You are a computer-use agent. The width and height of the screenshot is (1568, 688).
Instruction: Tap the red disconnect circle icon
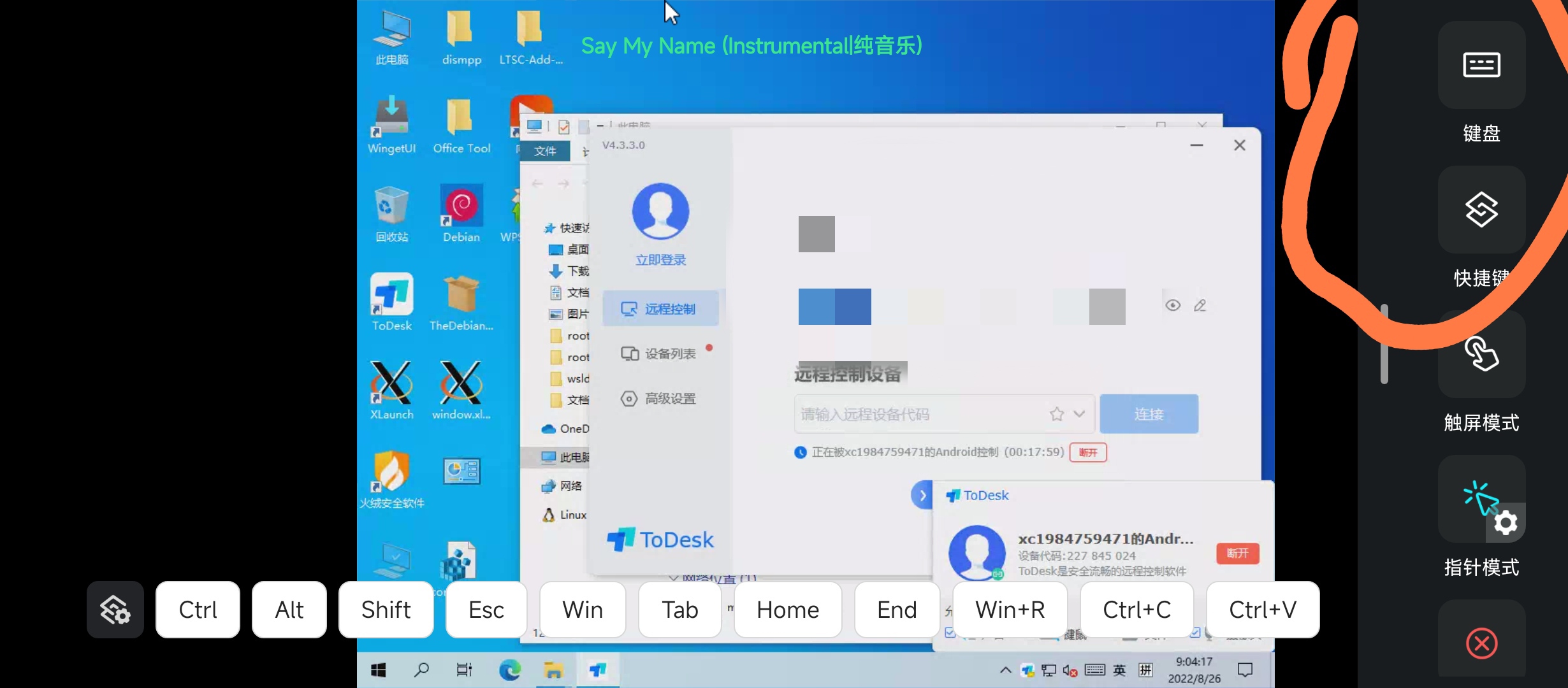(1481, 643)
